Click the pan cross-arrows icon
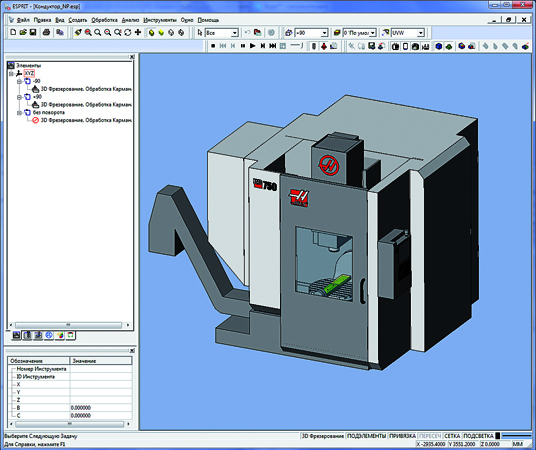 (x=138, y=32)
